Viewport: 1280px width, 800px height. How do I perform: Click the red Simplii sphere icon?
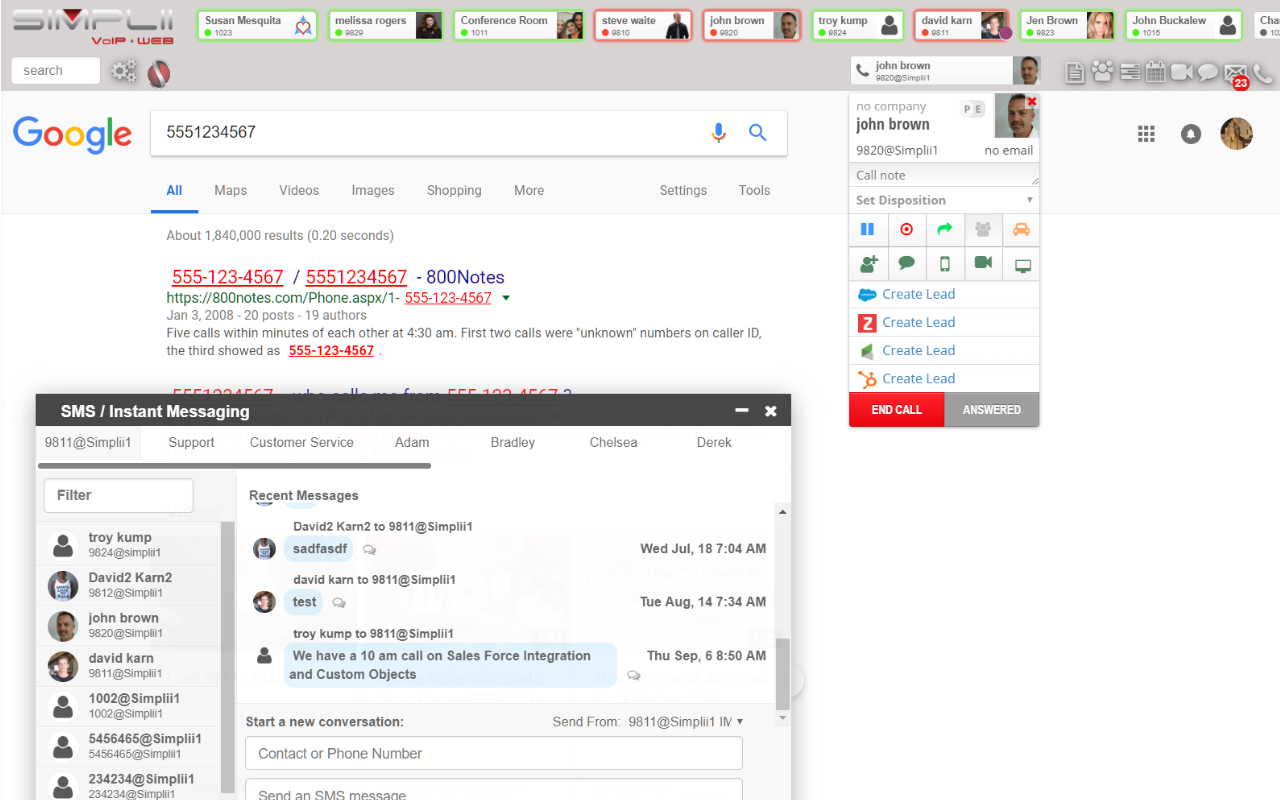click(x=158, y=72)
